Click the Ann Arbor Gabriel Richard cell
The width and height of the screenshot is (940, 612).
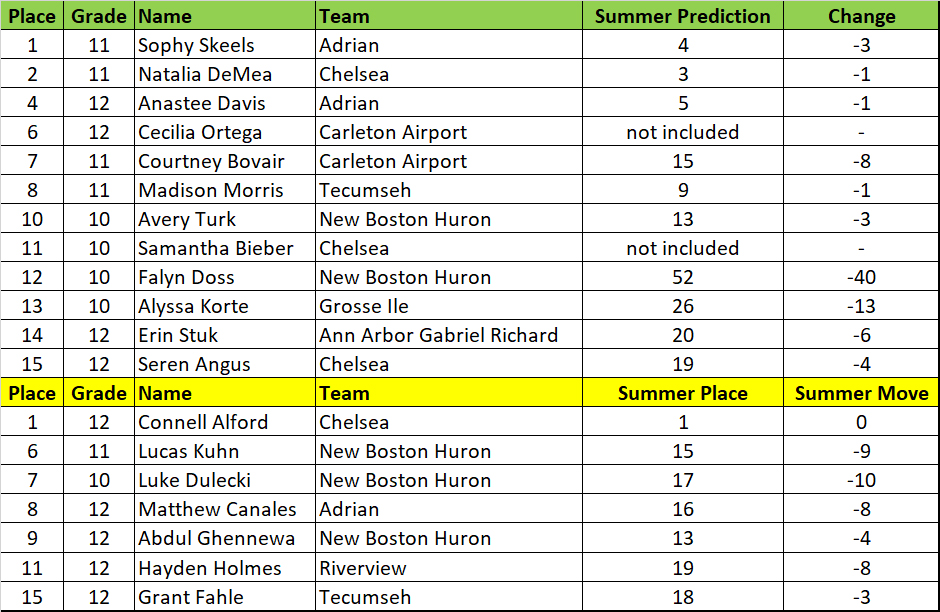(x=438, y=335)
